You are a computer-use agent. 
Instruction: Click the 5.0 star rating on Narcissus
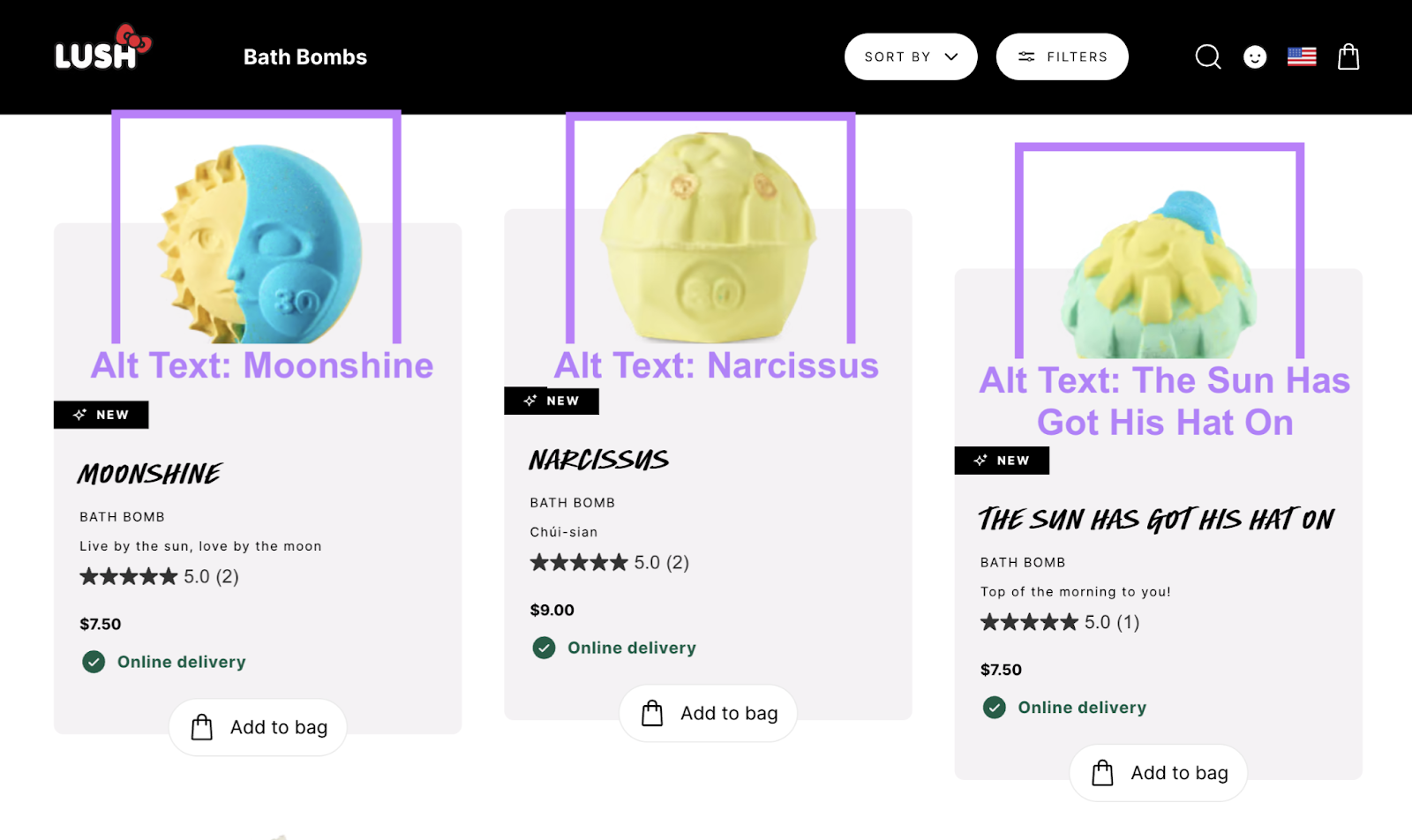click(x=609, y=562)
